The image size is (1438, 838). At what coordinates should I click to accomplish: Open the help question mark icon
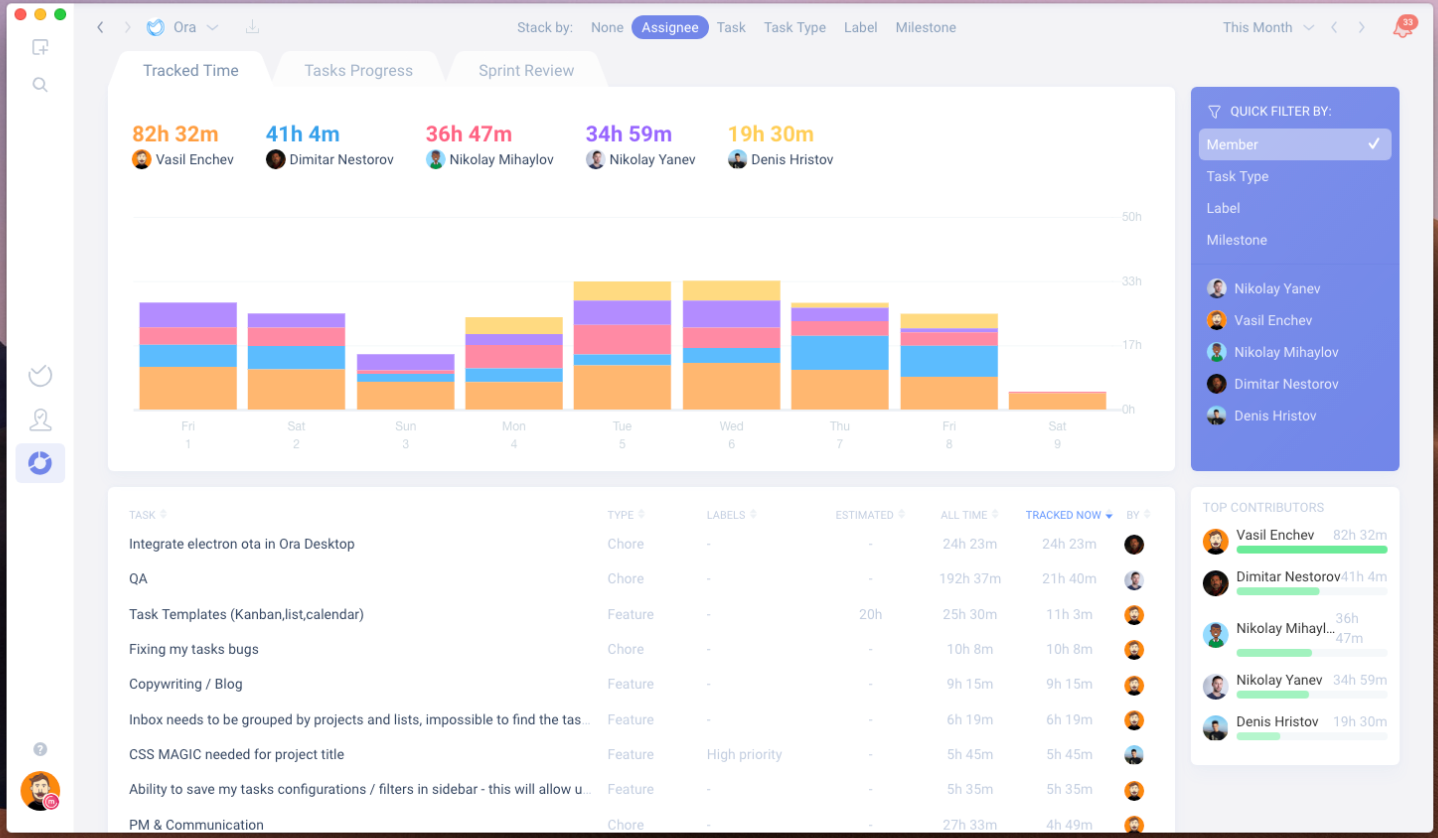[40, 749]
